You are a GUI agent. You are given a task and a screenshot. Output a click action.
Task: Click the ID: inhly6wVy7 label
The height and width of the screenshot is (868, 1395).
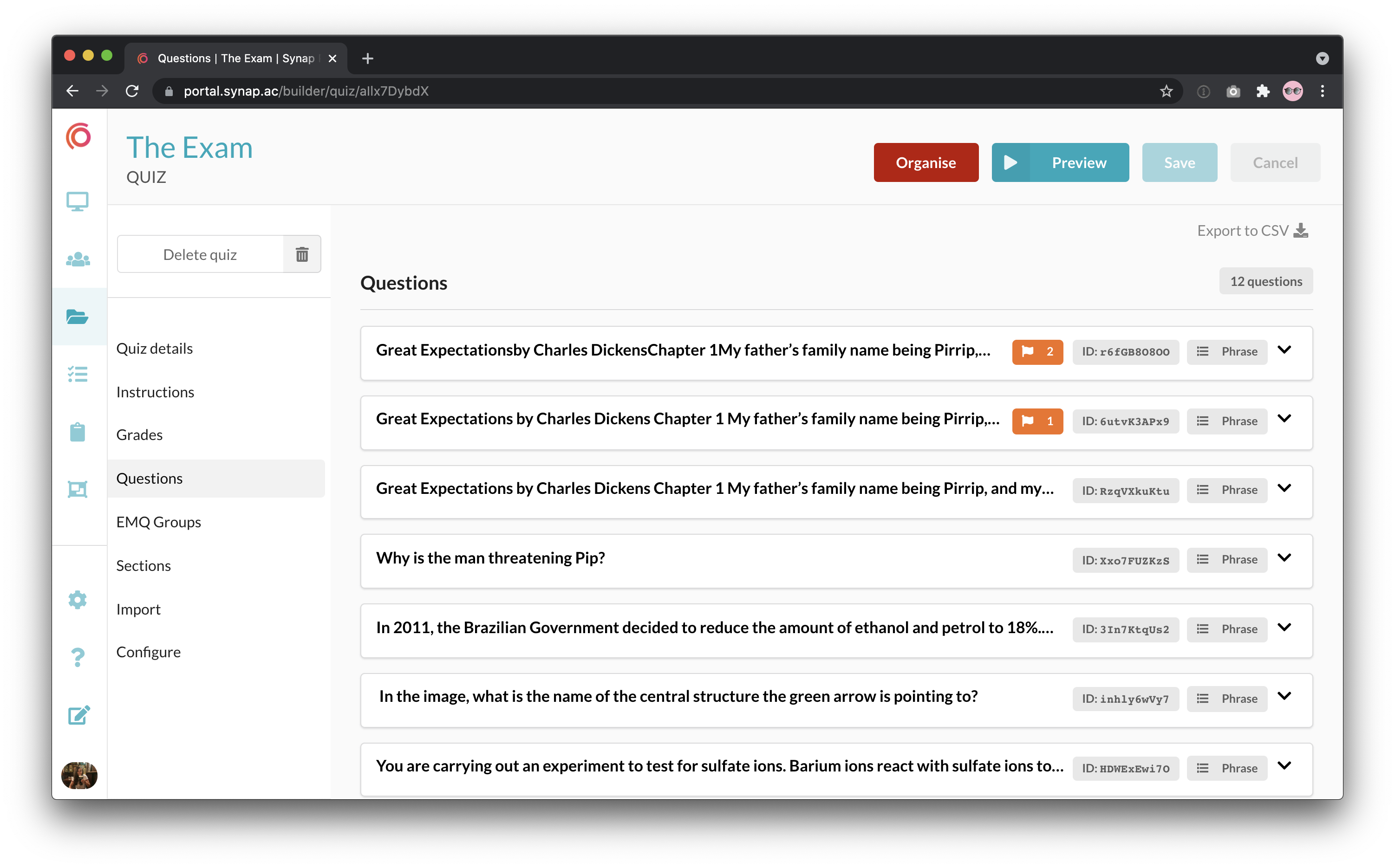tap(1125, 699)
